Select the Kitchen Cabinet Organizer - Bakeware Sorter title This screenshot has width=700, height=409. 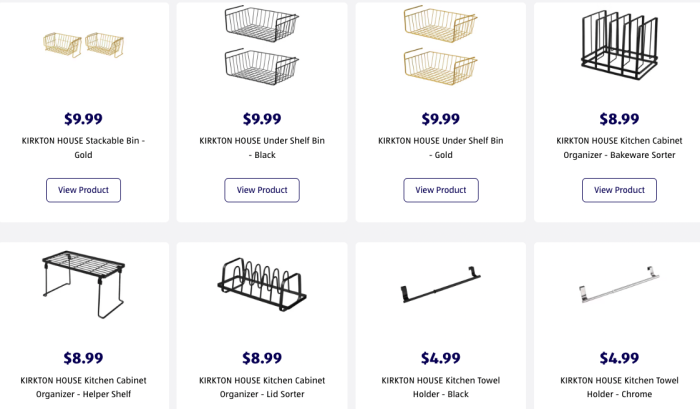(619, 148)
